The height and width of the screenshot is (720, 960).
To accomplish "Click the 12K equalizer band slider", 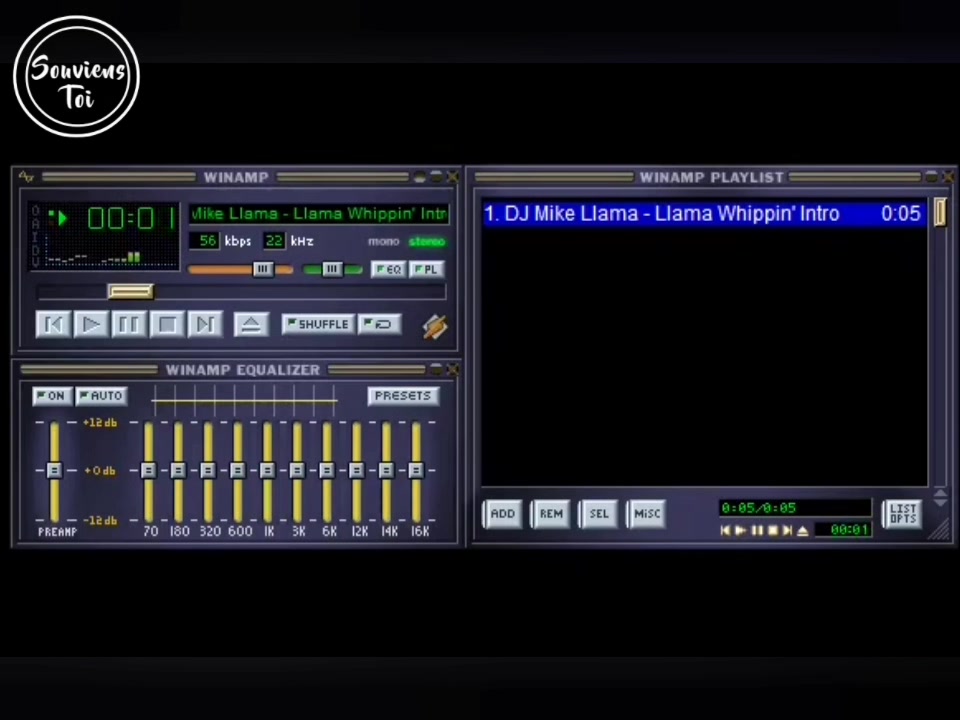I will pyautogui.click(x=356, y=470).
